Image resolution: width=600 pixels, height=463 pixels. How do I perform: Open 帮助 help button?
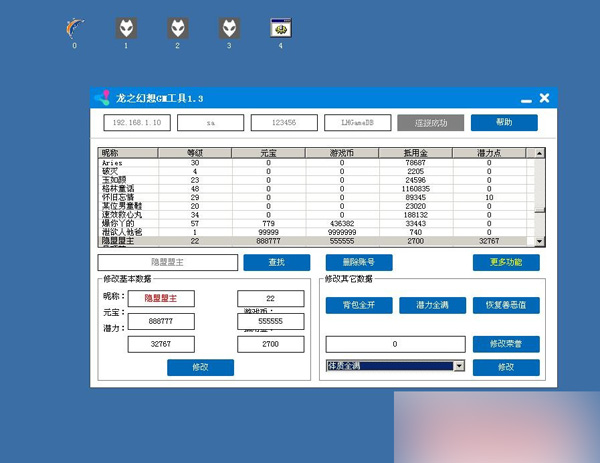click(x=504, y=122)
